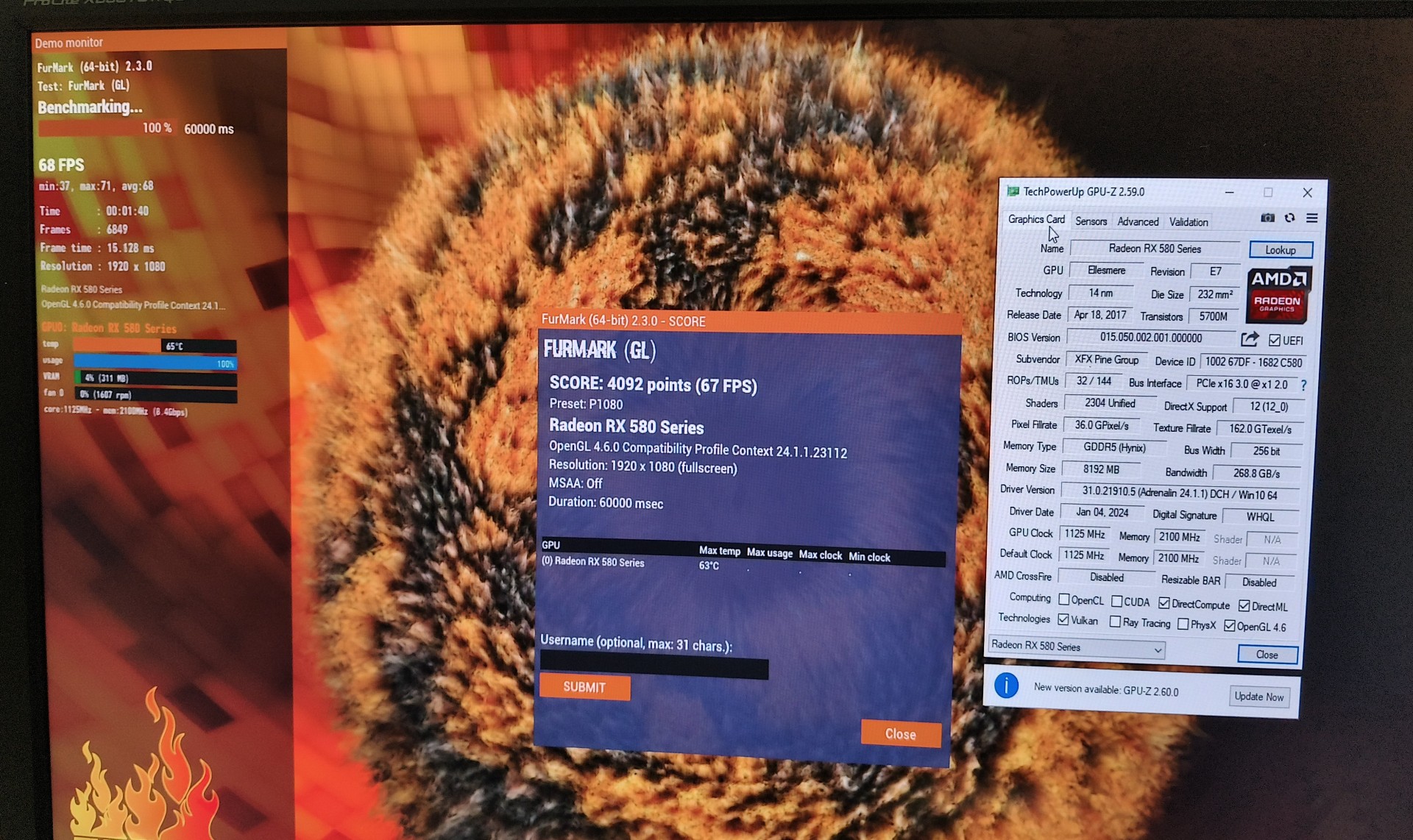Click the GPU-Z Close button
Viewport: 1413px width, 840px height.
coord(1267,654)
